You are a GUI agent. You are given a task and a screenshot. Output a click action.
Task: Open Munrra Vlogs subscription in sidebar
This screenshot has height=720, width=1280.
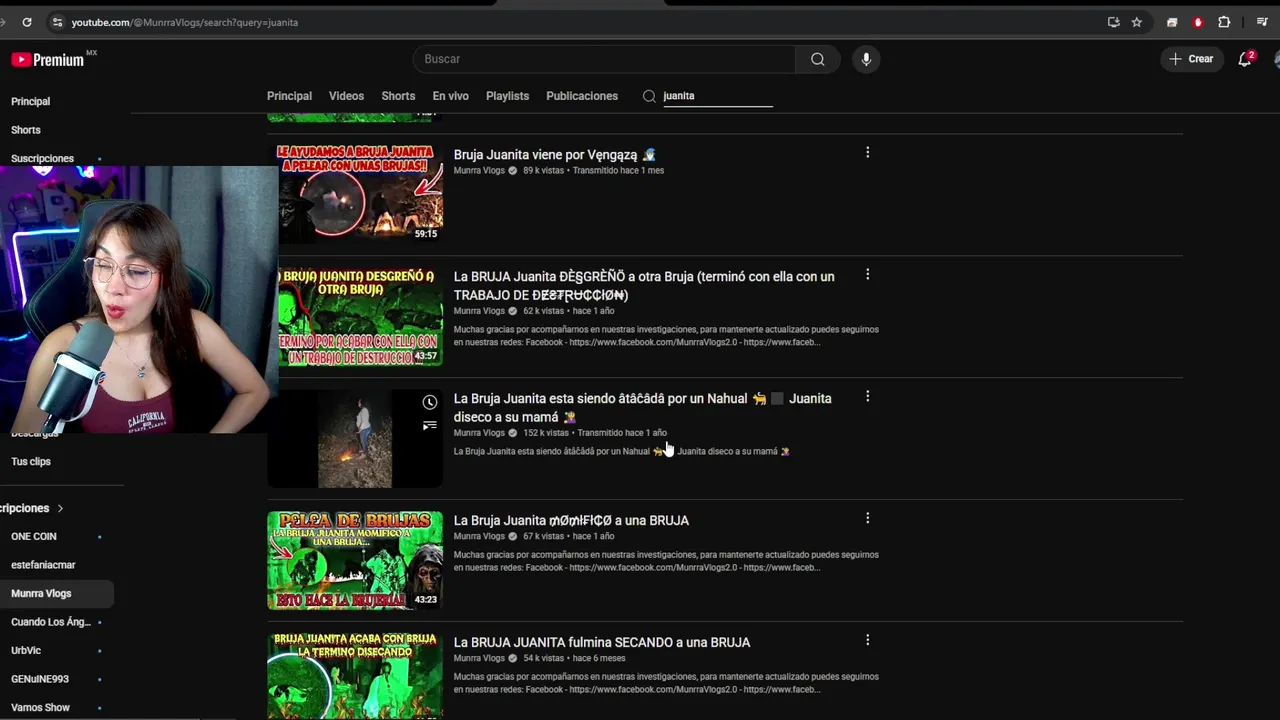[x=57, y=593]
